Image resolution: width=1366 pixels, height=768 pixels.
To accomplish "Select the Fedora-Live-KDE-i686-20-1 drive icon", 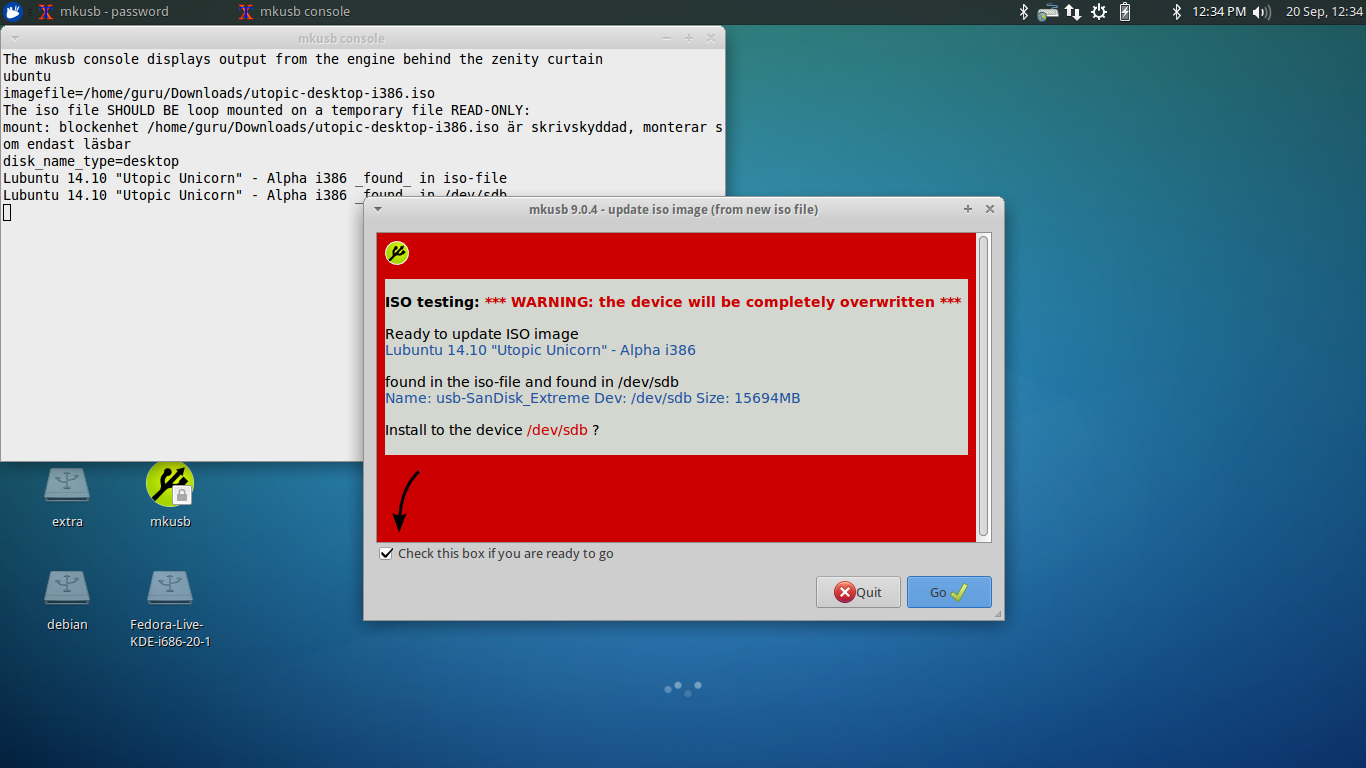I will tap(170, 587).
